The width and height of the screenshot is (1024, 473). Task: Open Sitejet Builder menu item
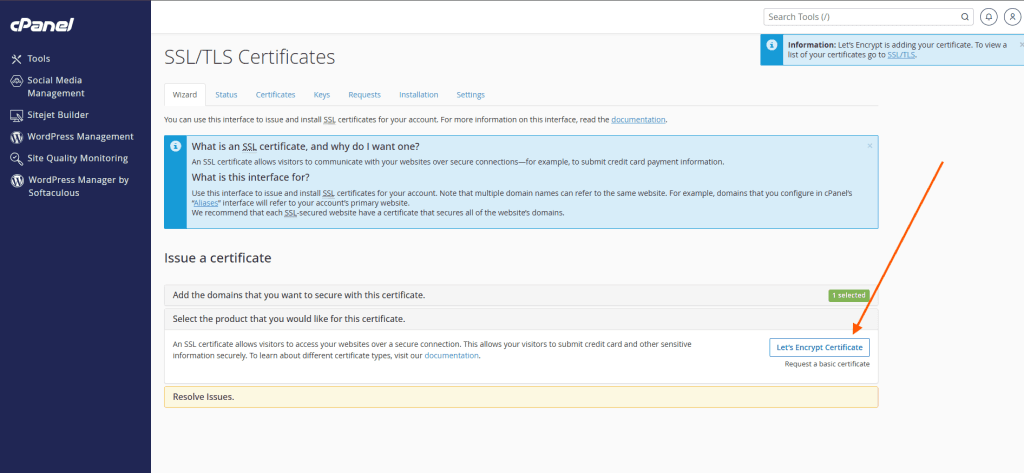(x=58, y=115)
